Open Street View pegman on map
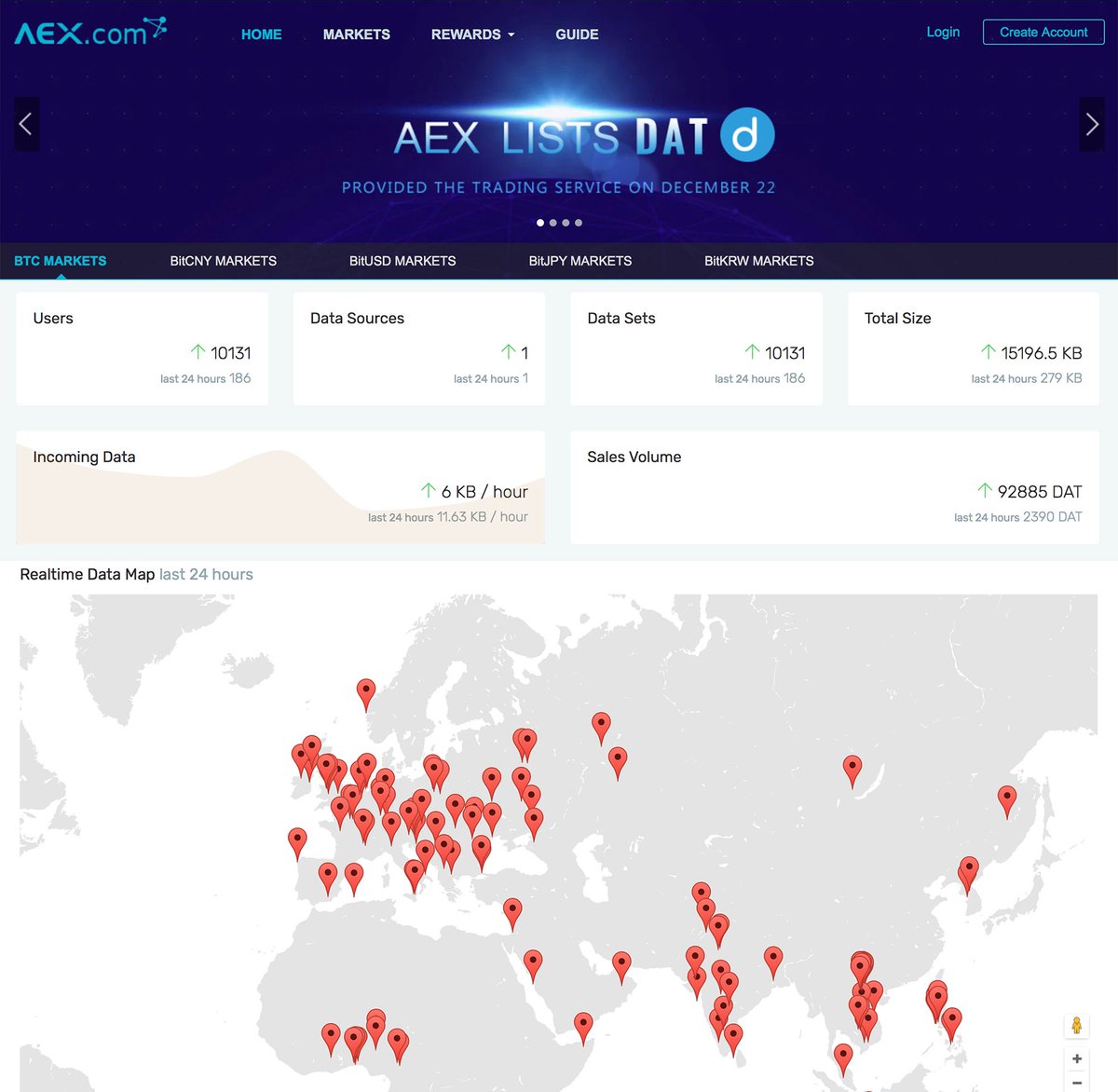Viewport: 1118px width, 1092px height. 1076,1025
